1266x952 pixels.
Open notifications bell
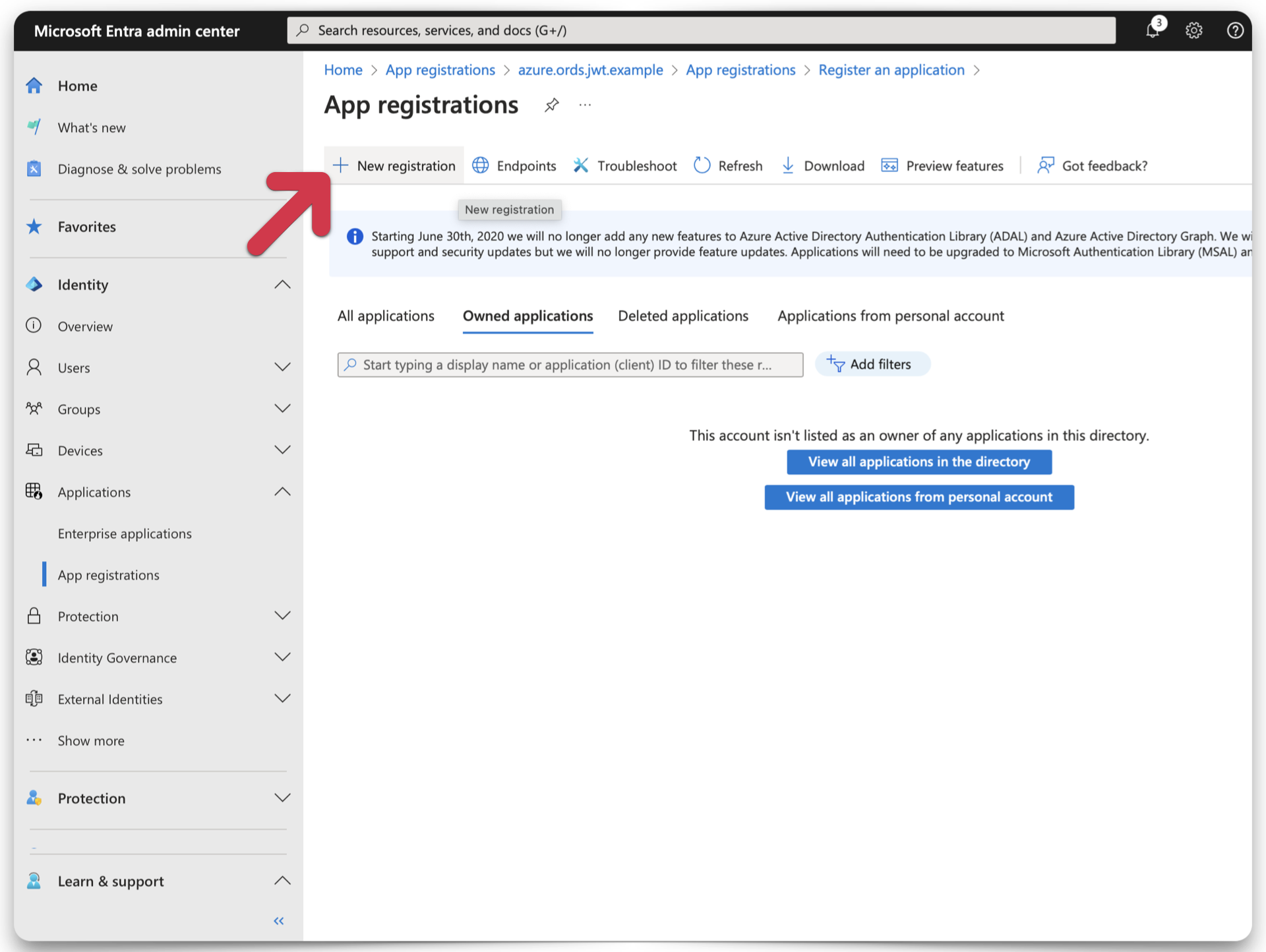click(1153, 30)
